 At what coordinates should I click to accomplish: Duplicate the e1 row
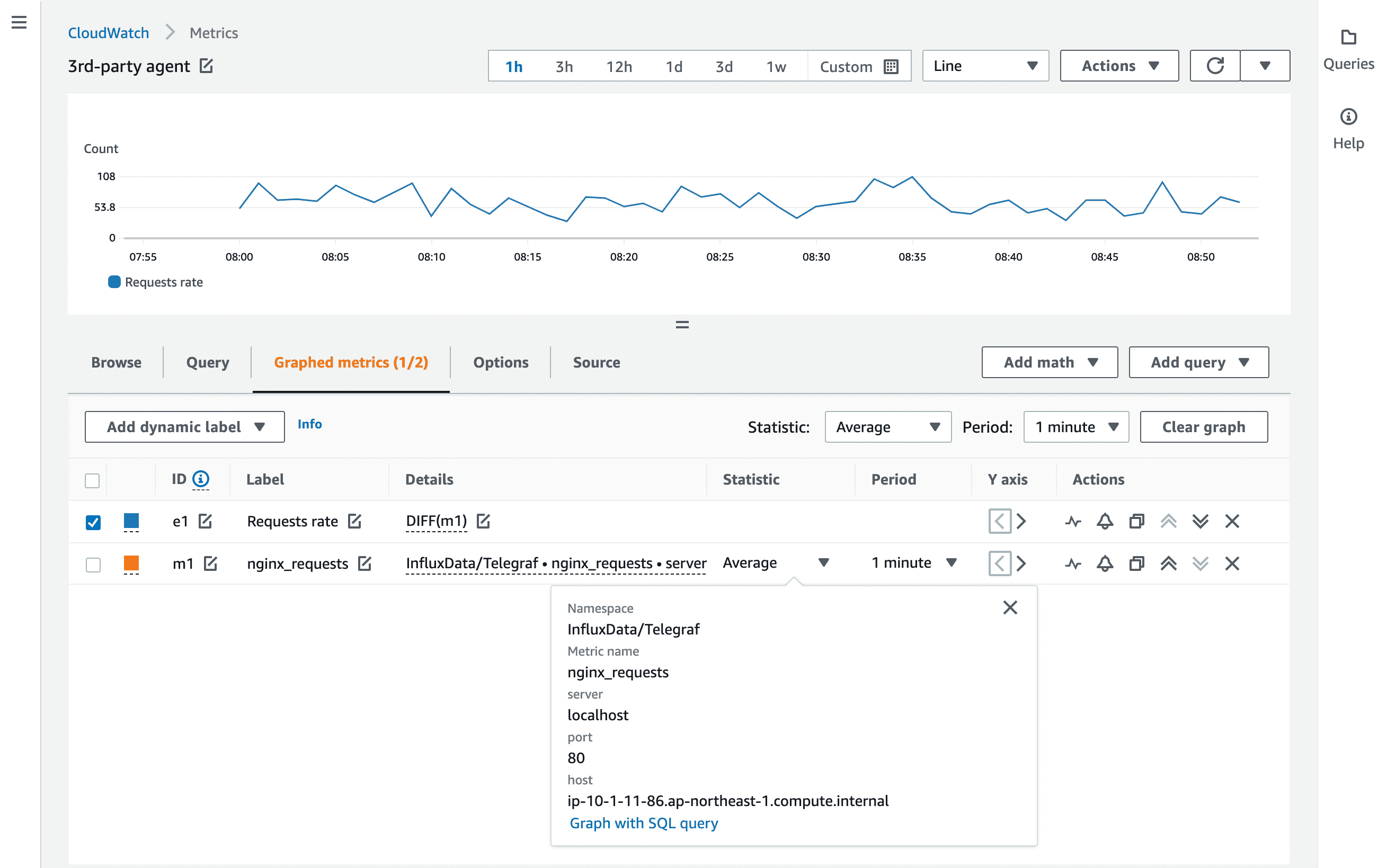pyautogui.click(x=1136, y=521)
